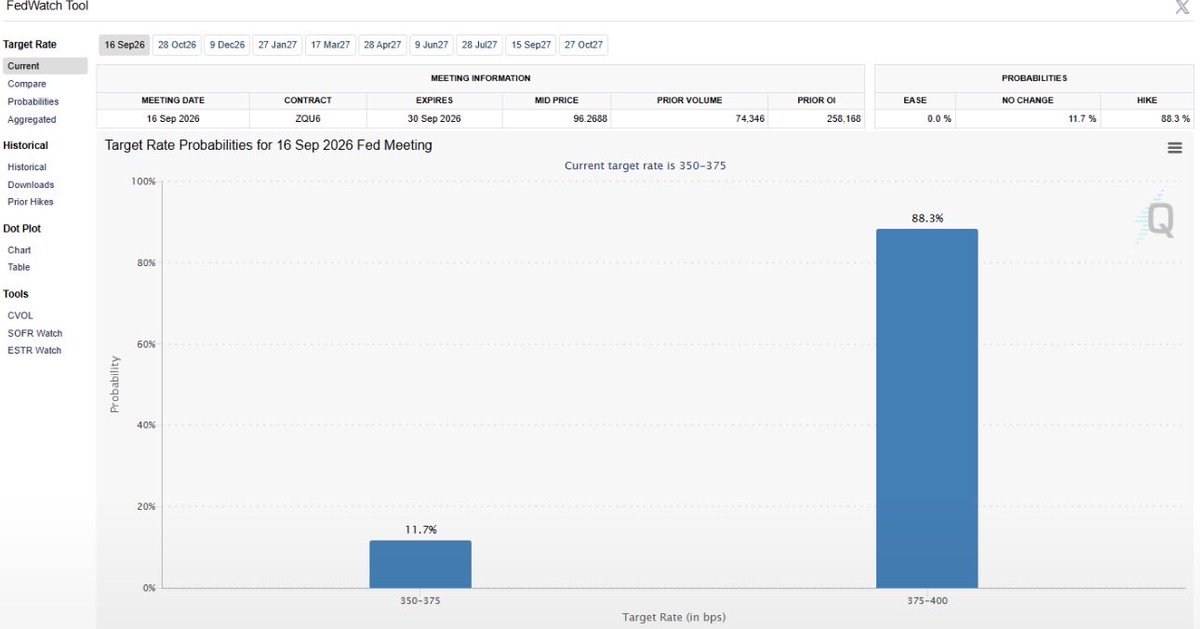Open Historical link under Historical section
The image size is (1200, 629).
click(x=27, y=167)
